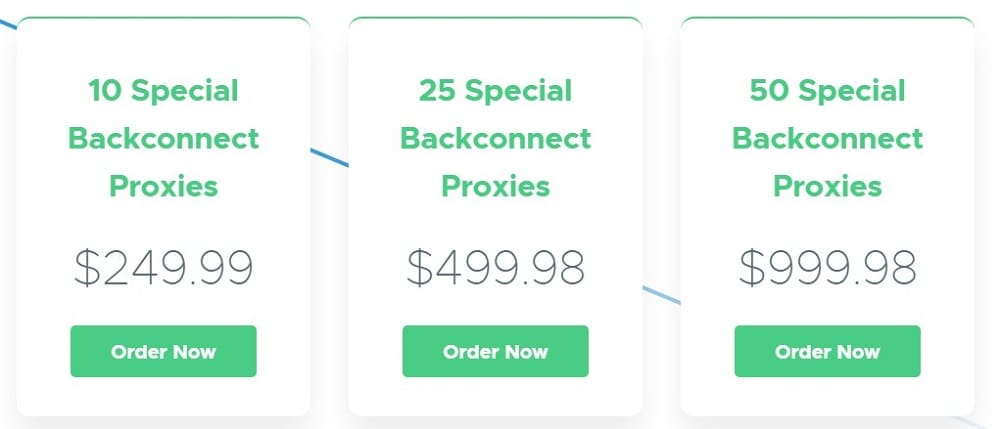Click the word Proxies in the 25 Special card
The image size is (1000, 429).
[496, 187]
